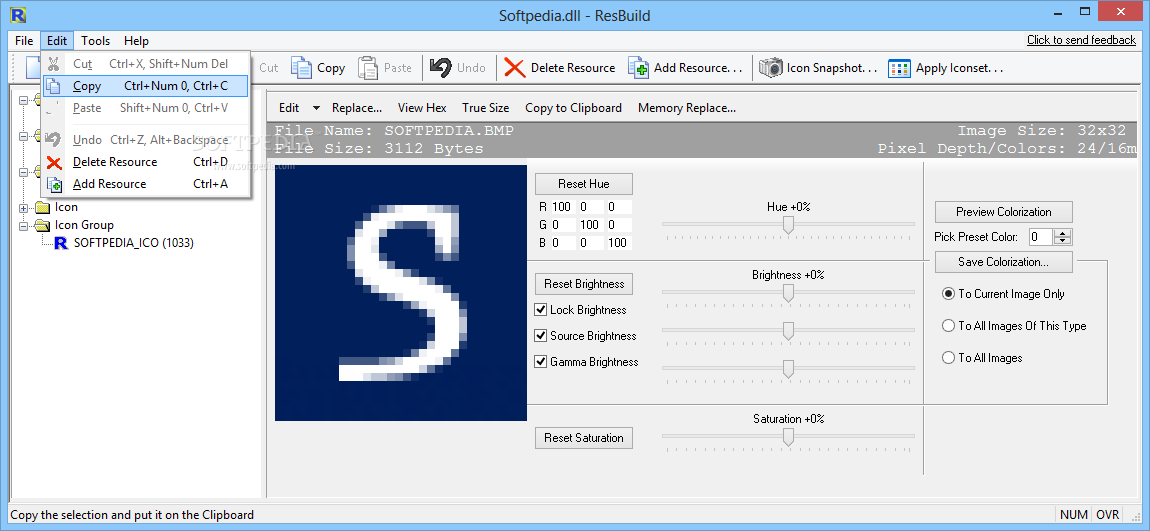Click the 'File Name: SOFTPEDIA.BMP' info text
The width and height of the screenshot is (1150, 531).
tap(395, 131)
